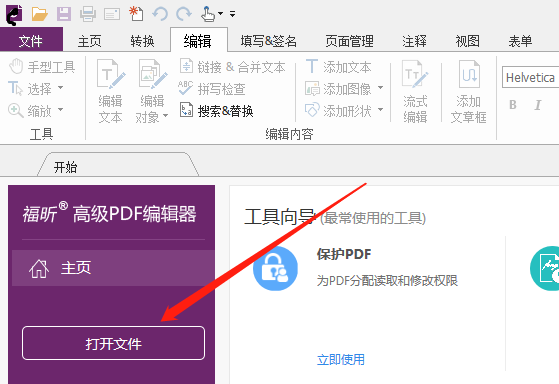Image resolution: width=559 pixels, height=384 pixels.
Task: Click the teal tool icon beside 保护PDF card
Action: click(x=545, y=268)
